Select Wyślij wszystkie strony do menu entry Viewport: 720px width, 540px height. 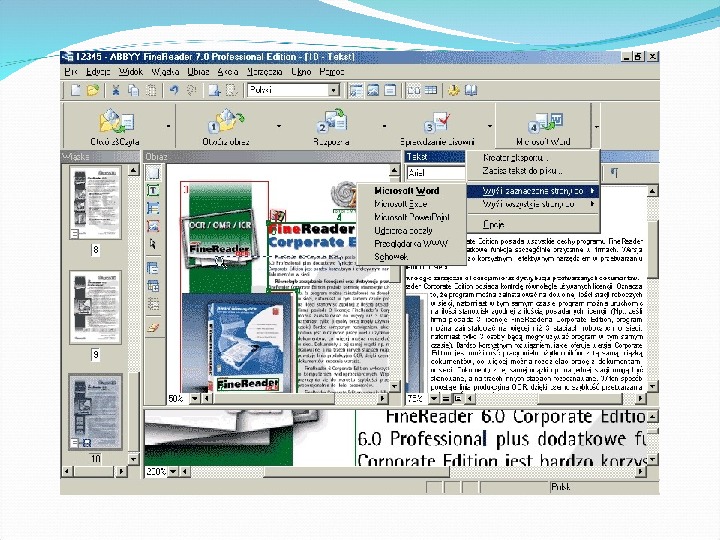click(533, 204)
